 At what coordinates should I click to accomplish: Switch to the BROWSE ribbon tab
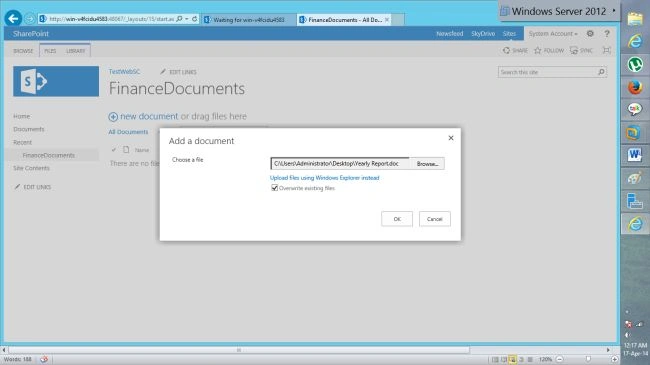coord(23,51)
